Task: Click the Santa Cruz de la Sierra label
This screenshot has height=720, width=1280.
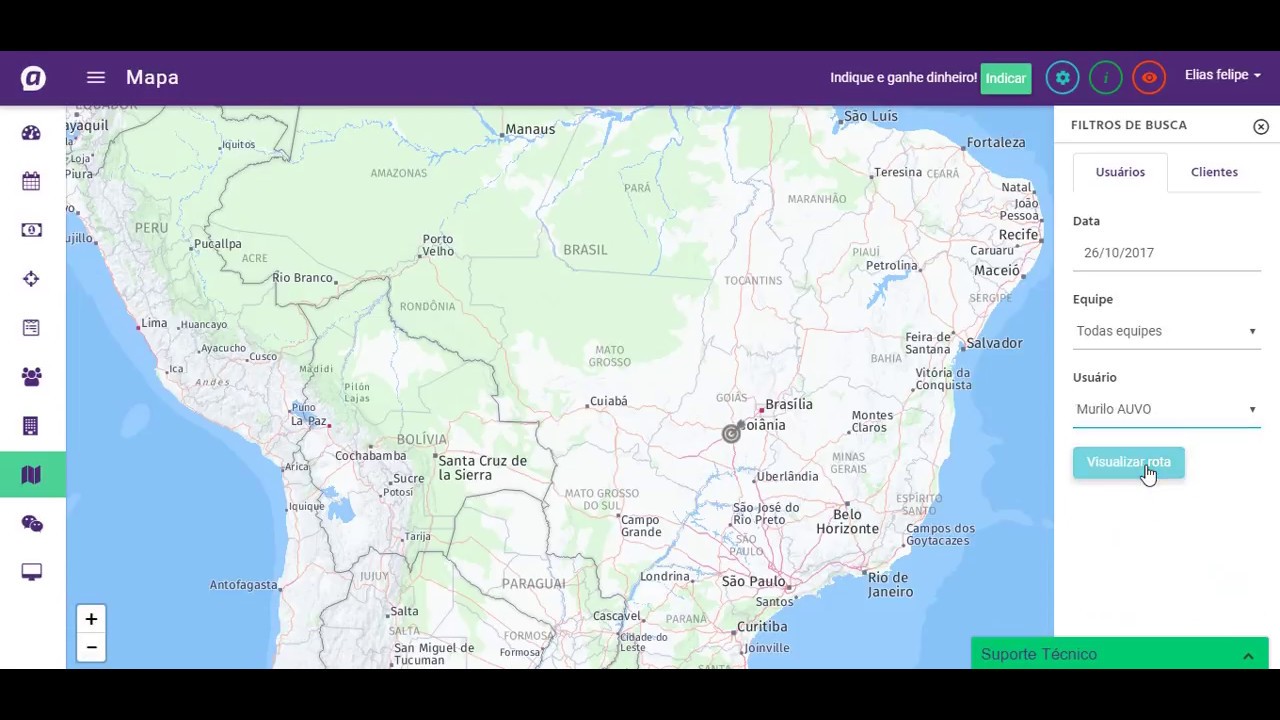Action: pos(482,468)
